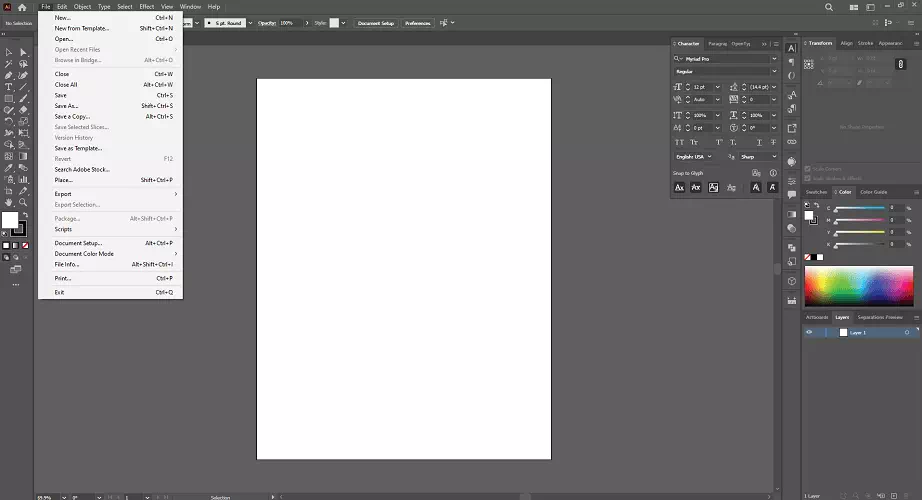Image resolution: width=922 pixels, height=500 pixels.
Task: Adjust the Cyan C slider
Action: (860, 209)
